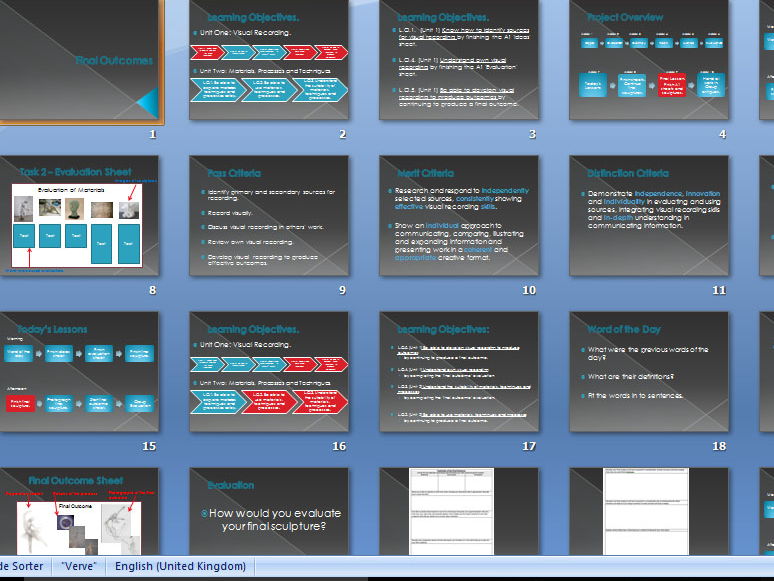Select slide 9 Pass Criteria thumbnail
Image resolution: width=774 pixels, height=581 pixels.
tap(269, 215)
